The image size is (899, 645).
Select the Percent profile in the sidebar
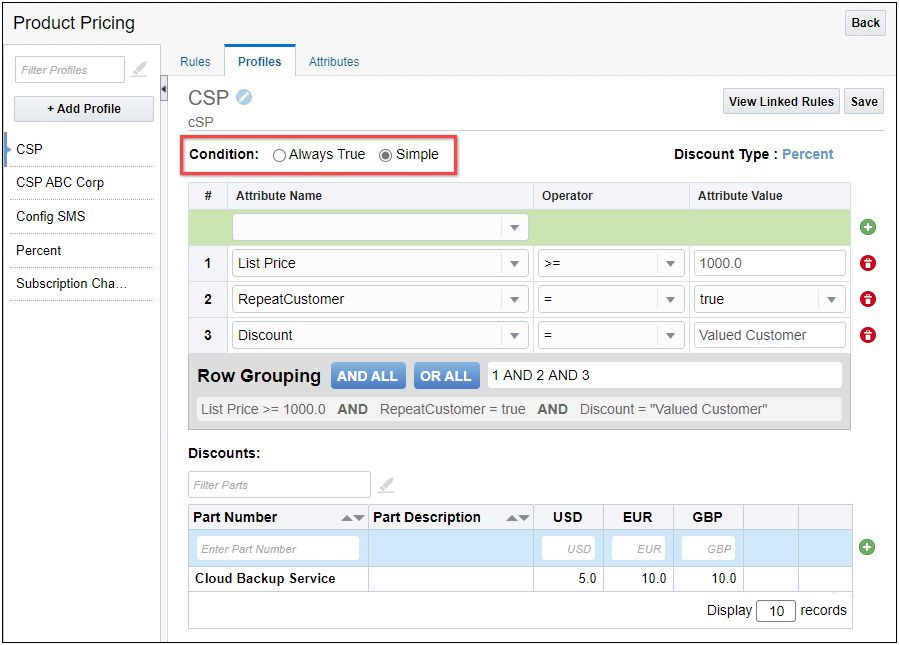[41, 250]
